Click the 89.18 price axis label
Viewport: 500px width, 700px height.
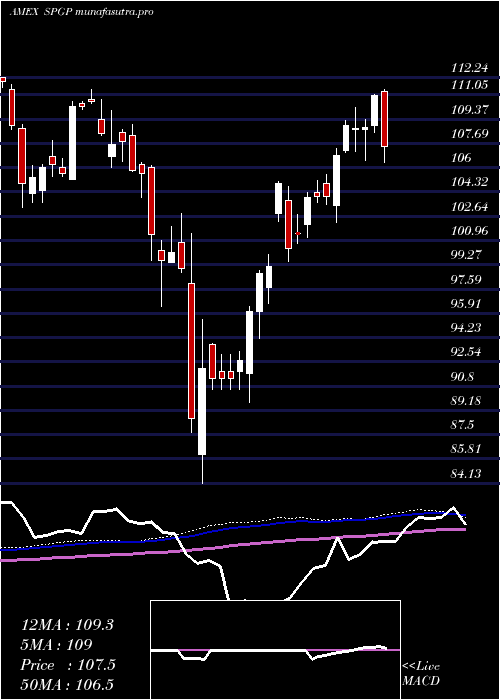coord(467,401)
